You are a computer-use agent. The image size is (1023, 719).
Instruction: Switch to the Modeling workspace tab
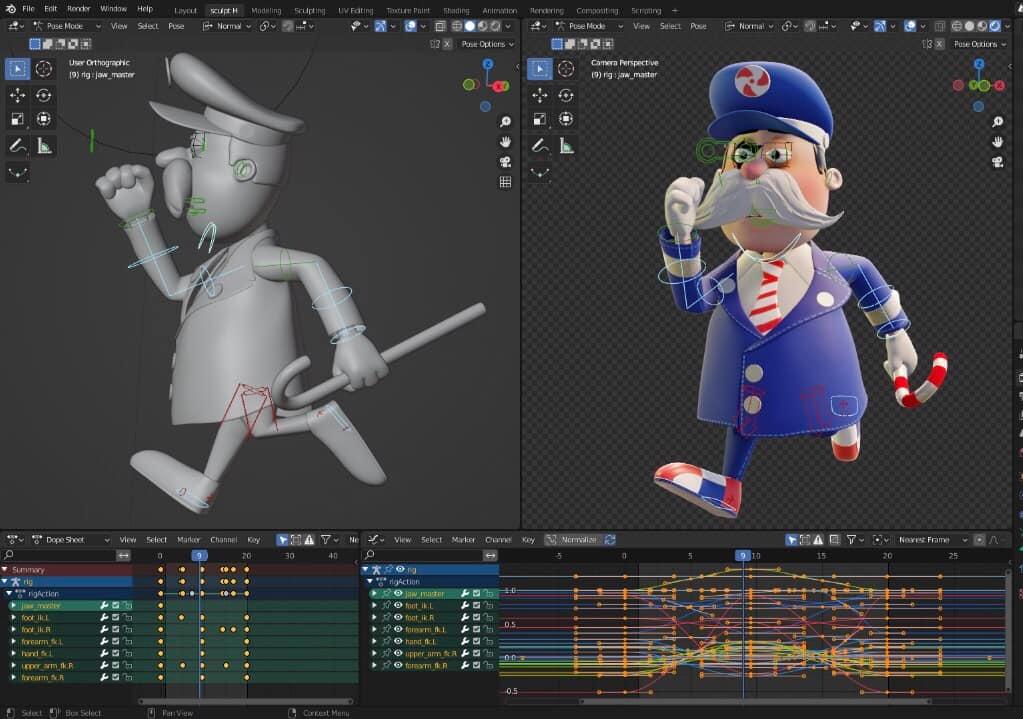266,10
